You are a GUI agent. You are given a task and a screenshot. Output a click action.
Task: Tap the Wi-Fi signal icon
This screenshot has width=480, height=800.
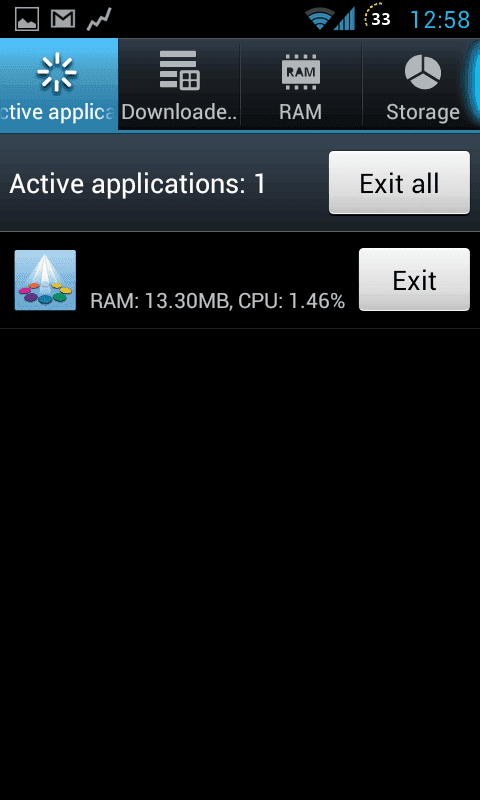(319, 20)
